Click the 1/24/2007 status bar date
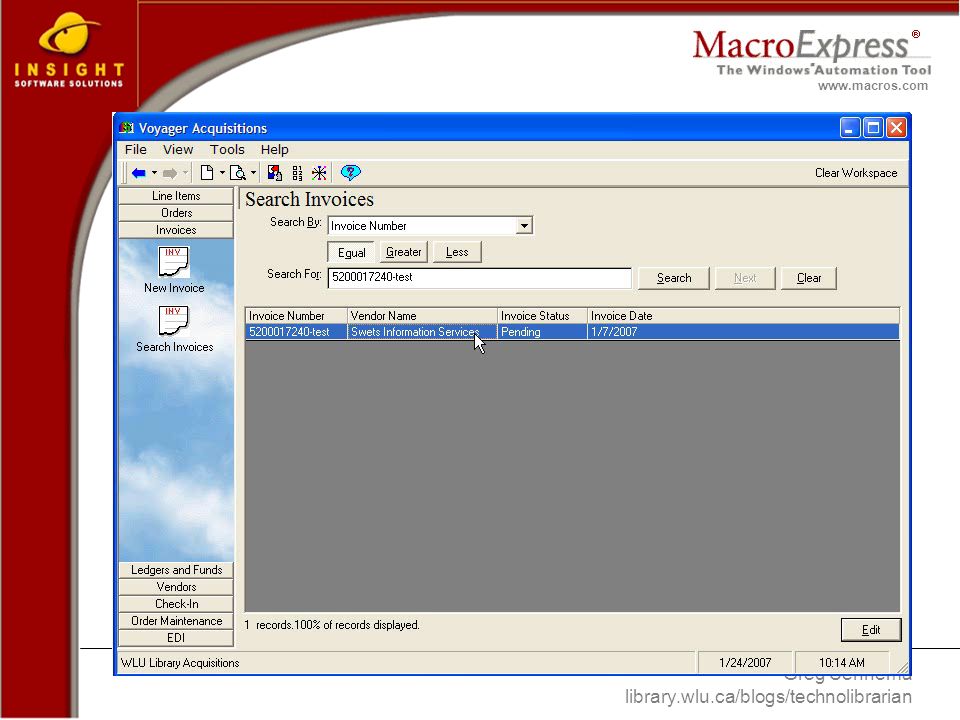This screenshot has width=960, height=720. click(745, 663)
